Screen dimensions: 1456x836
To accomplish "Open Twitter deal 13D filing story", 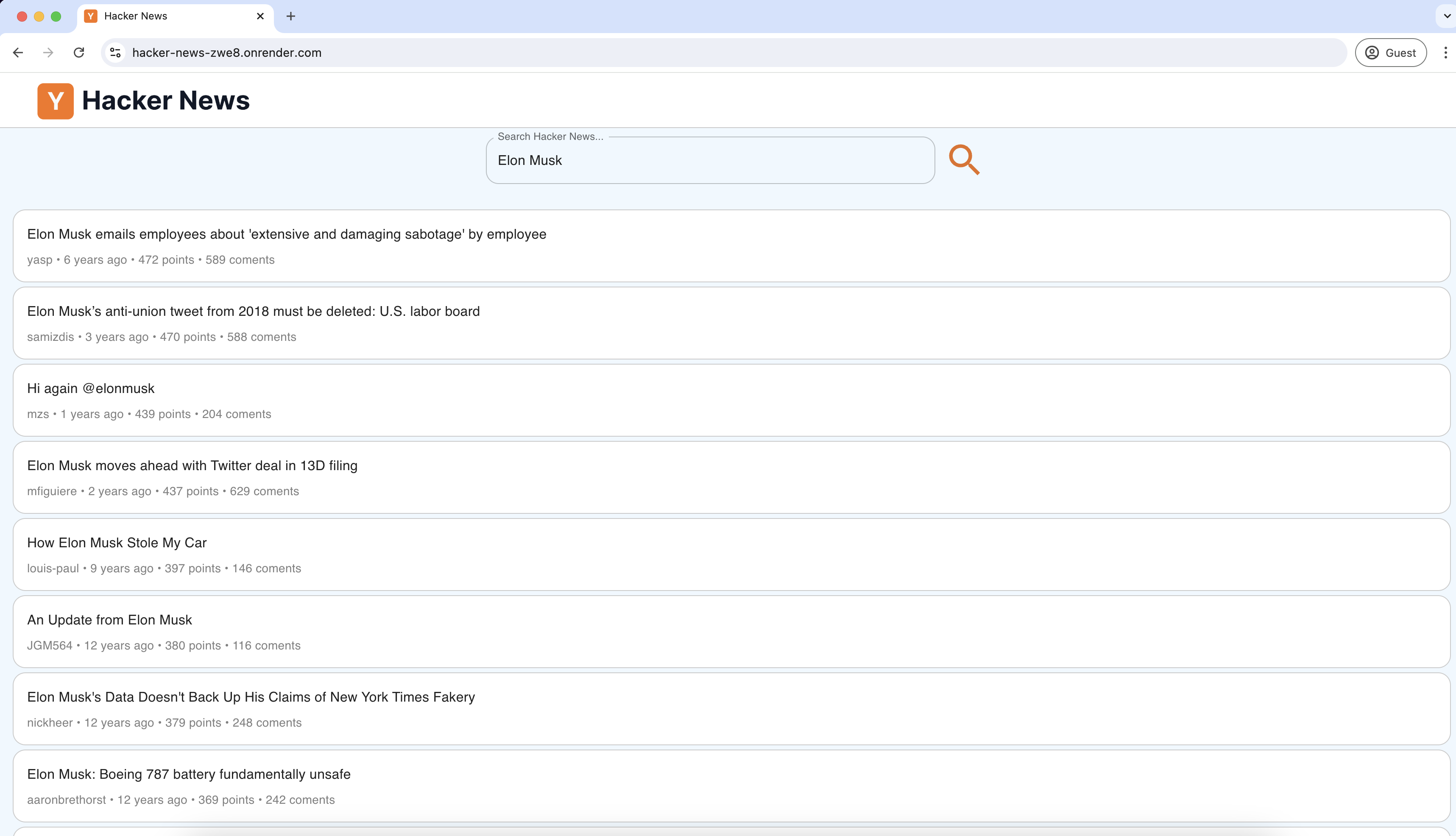I will (192, 465).
